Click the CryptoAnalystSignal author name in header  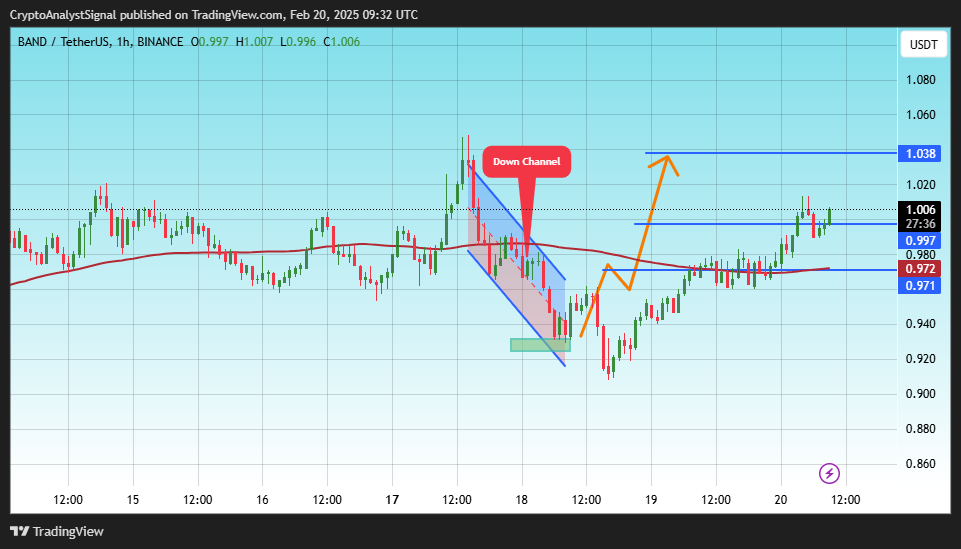coord(63,15)
